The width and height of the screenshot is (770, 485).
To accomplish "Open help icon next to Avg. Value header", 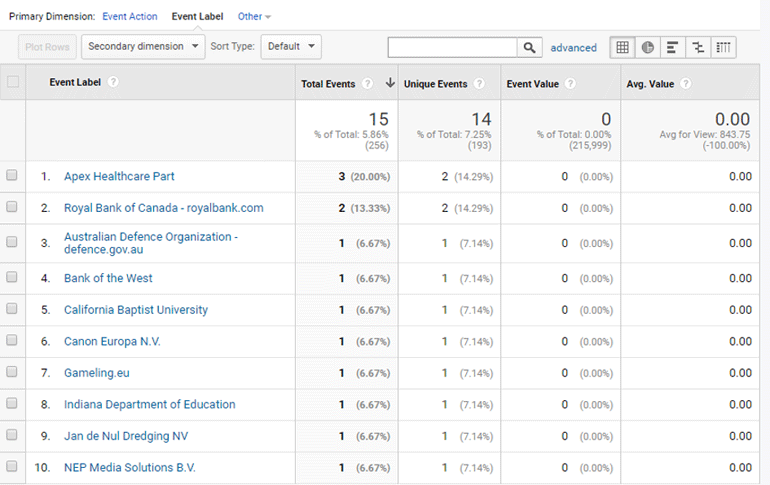I will tap(686, 84).
